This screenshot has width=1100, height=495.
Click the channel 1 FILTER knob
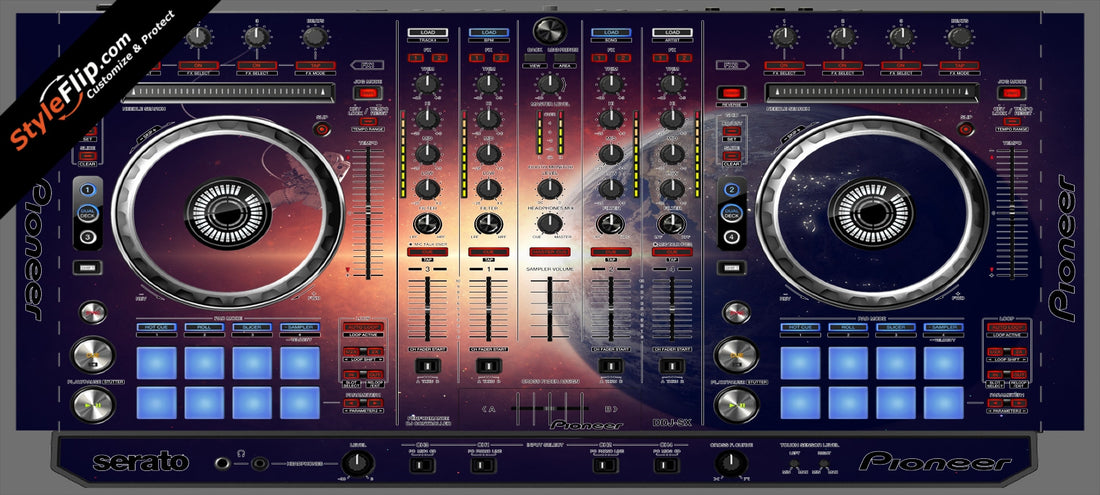click(488, 224)
